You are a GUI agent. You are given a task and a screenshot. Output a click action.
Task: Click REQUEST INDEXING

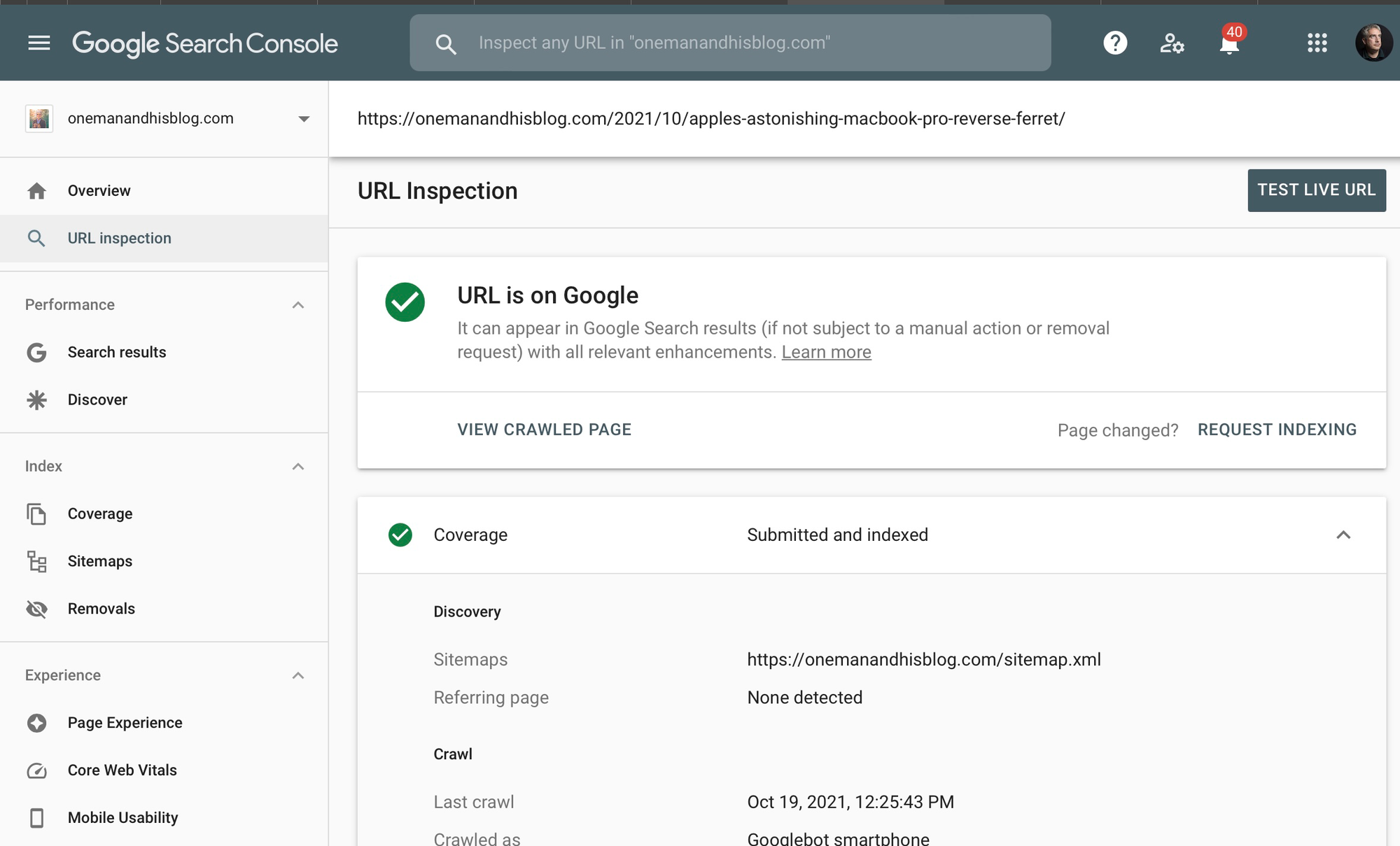point(1277,430)
